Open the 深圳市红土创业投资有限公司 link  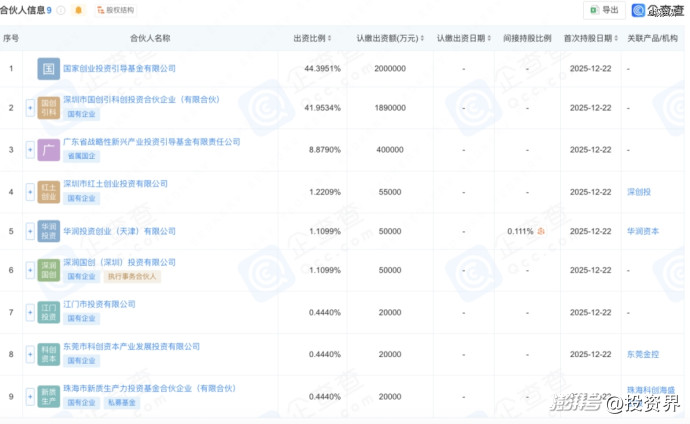(115, 184)
